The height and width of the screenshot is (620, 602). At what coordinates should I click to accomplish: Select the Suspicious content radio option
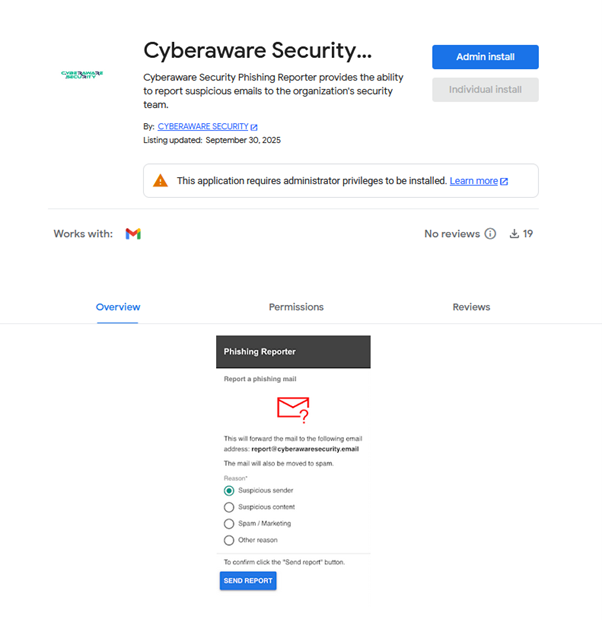point(229,507)
